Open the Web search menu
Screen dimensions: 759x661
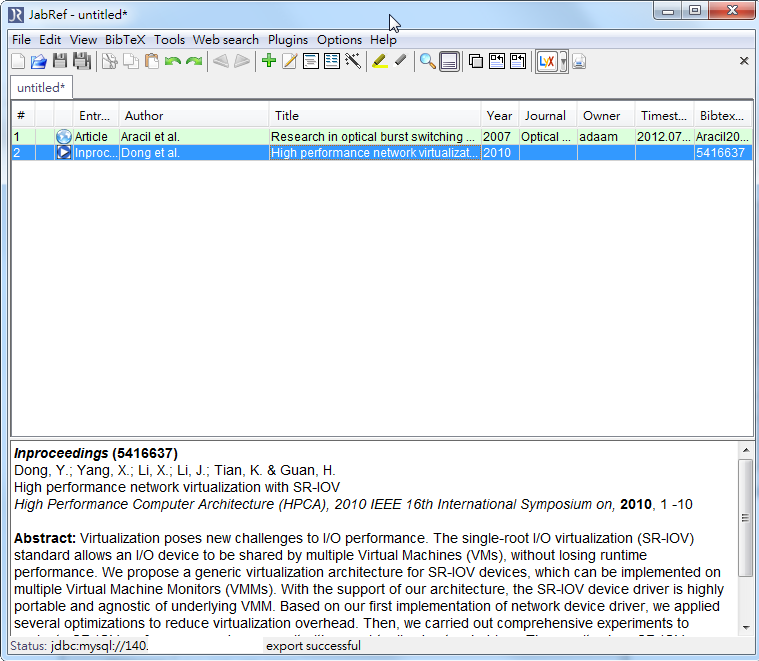(x=226, y=40)
